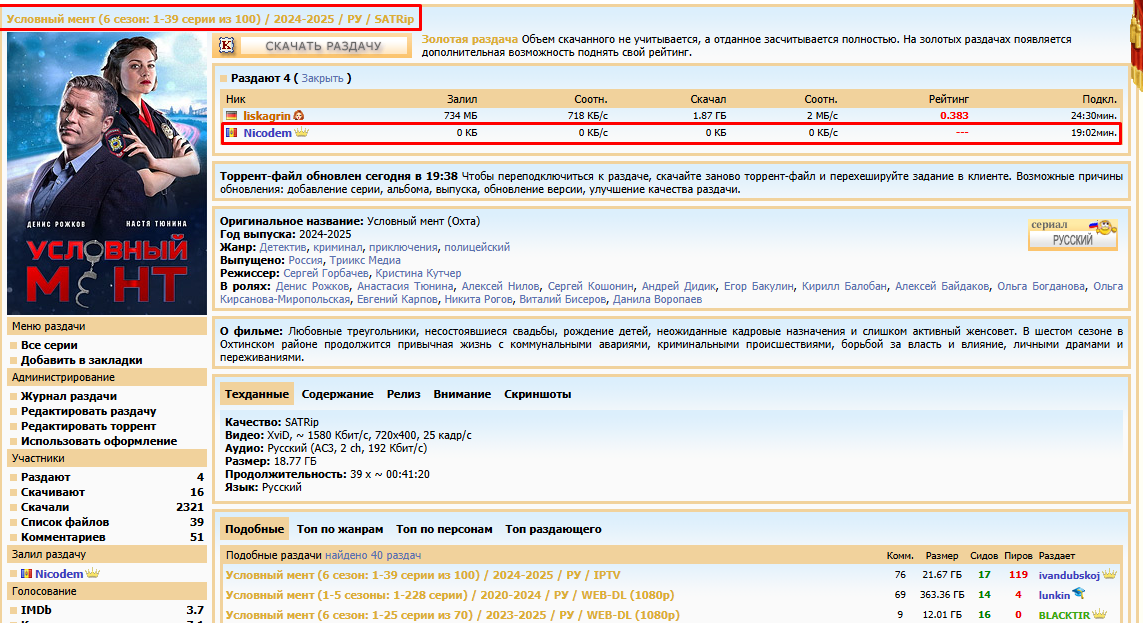Click the "сериал Русский" category badge
The width and height of the screenshot is (1143, 623).
(x=1072, y=234)
